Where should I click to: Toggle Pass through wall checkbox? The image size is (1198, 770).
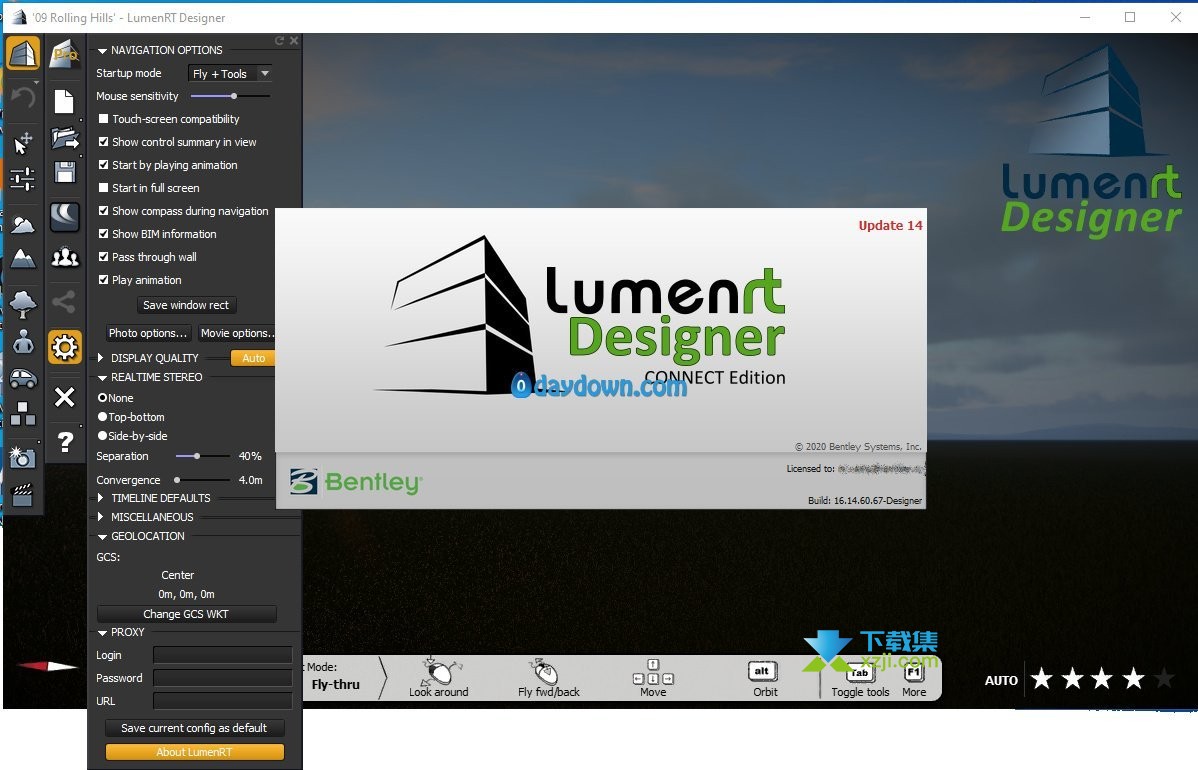tap(103, 257)
